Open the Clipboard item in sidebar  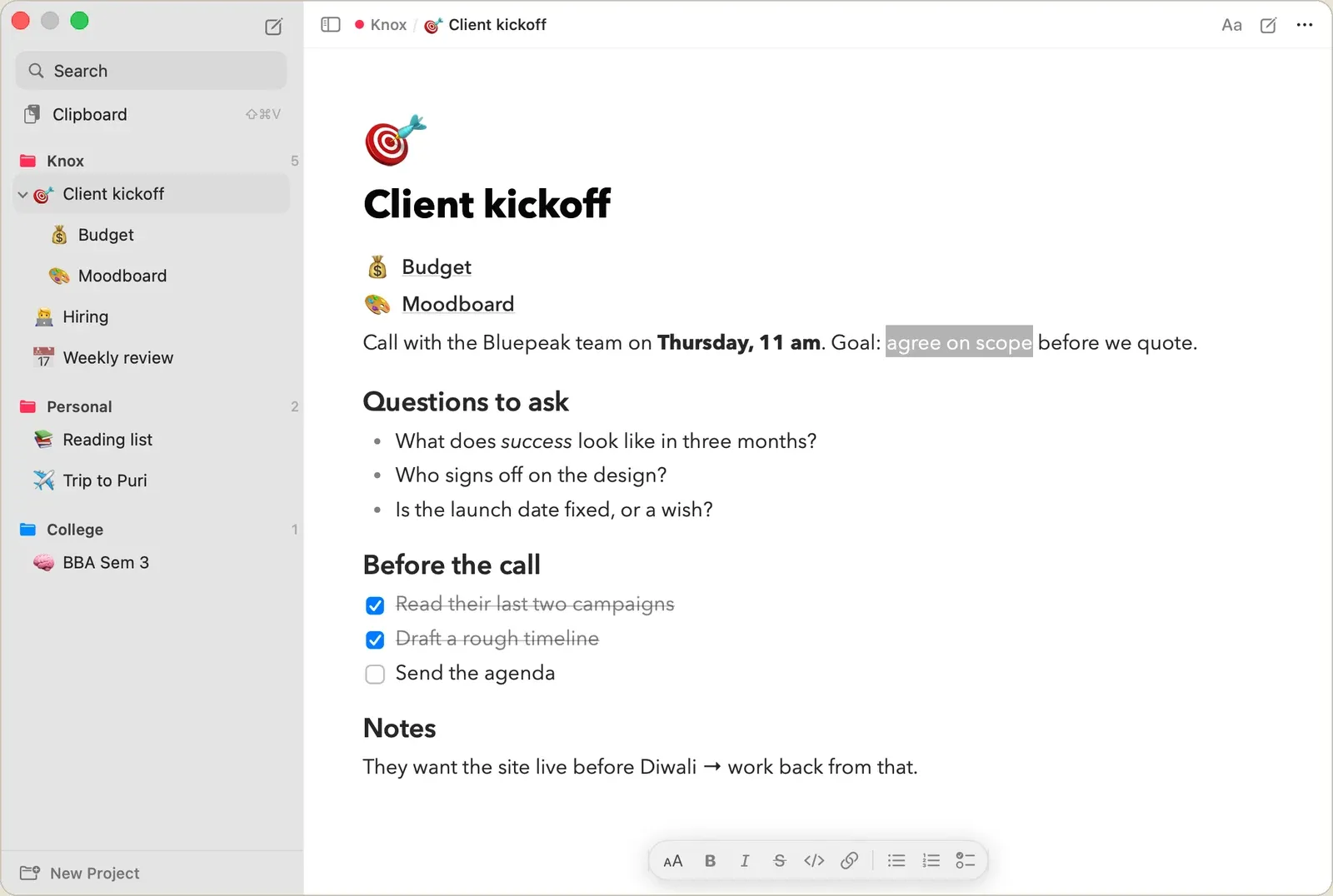click(x=152, y=114)
